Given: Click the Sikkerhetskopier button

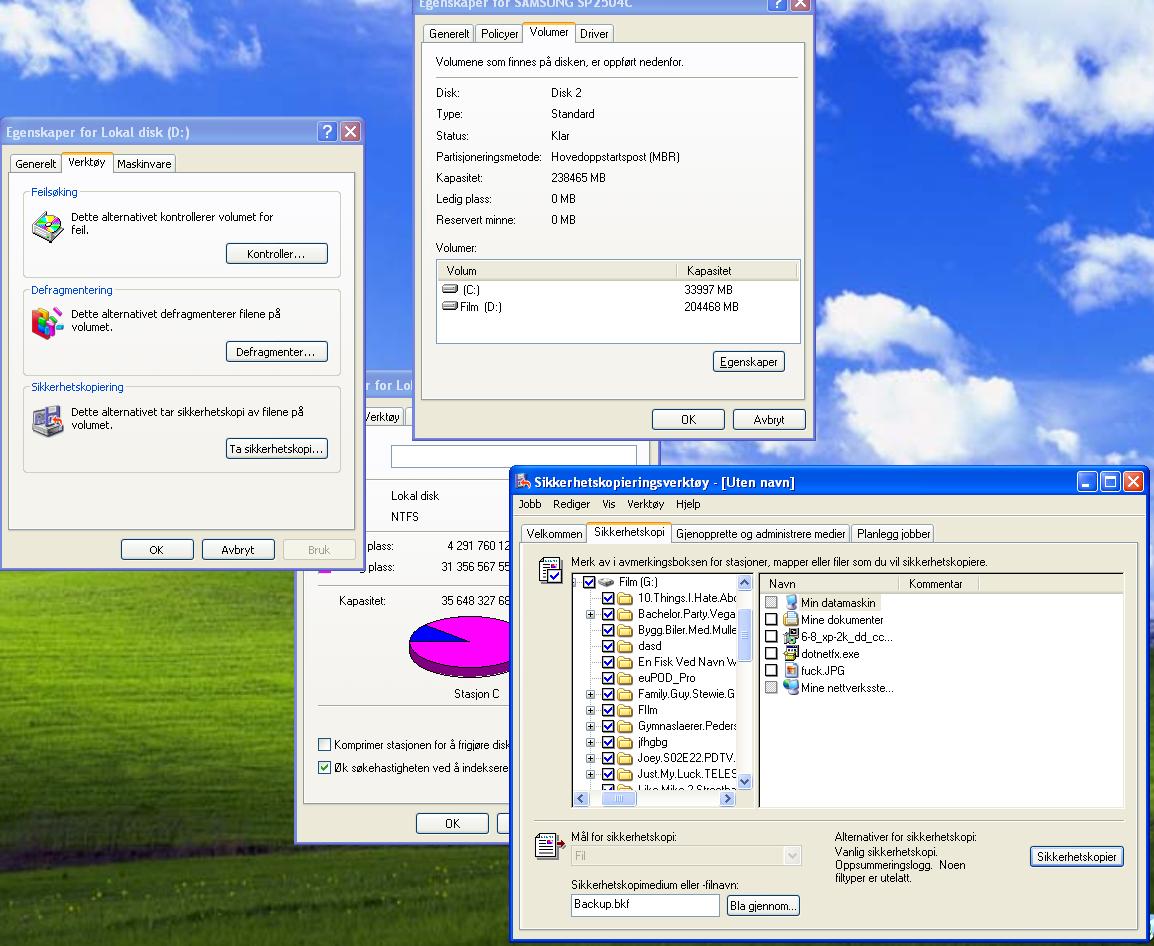Looking at the screenshot, I should (1077, 856).
